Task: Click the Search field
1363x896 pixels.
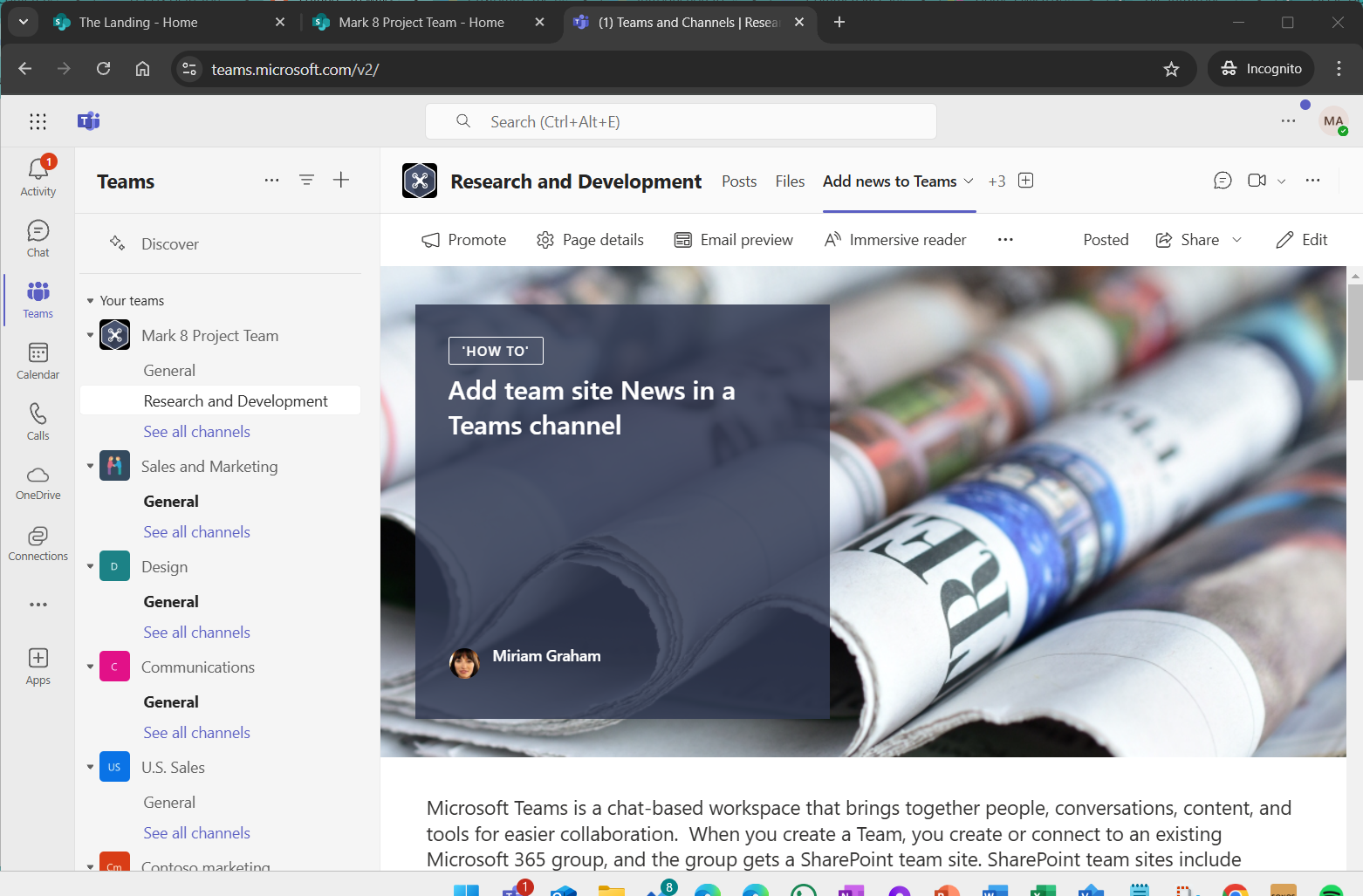Action: 681,121
